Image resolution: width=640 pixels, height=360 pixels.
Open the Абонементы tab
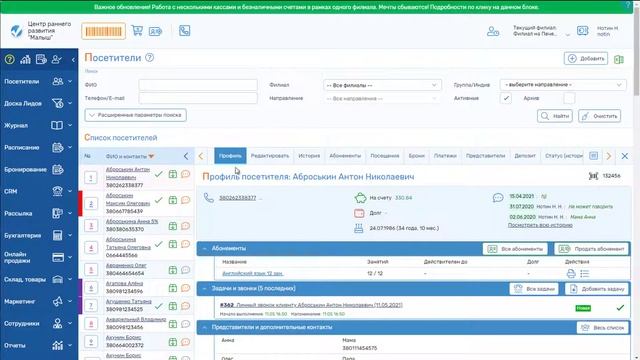345,156
